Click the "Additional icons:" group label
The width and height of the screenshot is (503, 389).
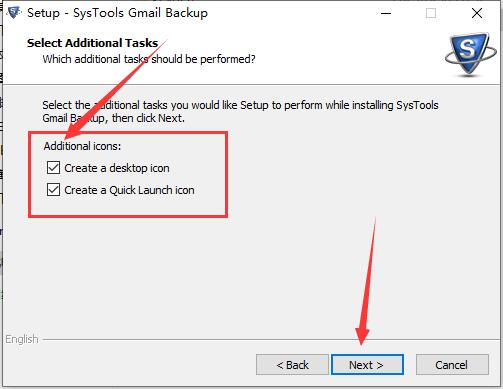(x=82, y=146)
